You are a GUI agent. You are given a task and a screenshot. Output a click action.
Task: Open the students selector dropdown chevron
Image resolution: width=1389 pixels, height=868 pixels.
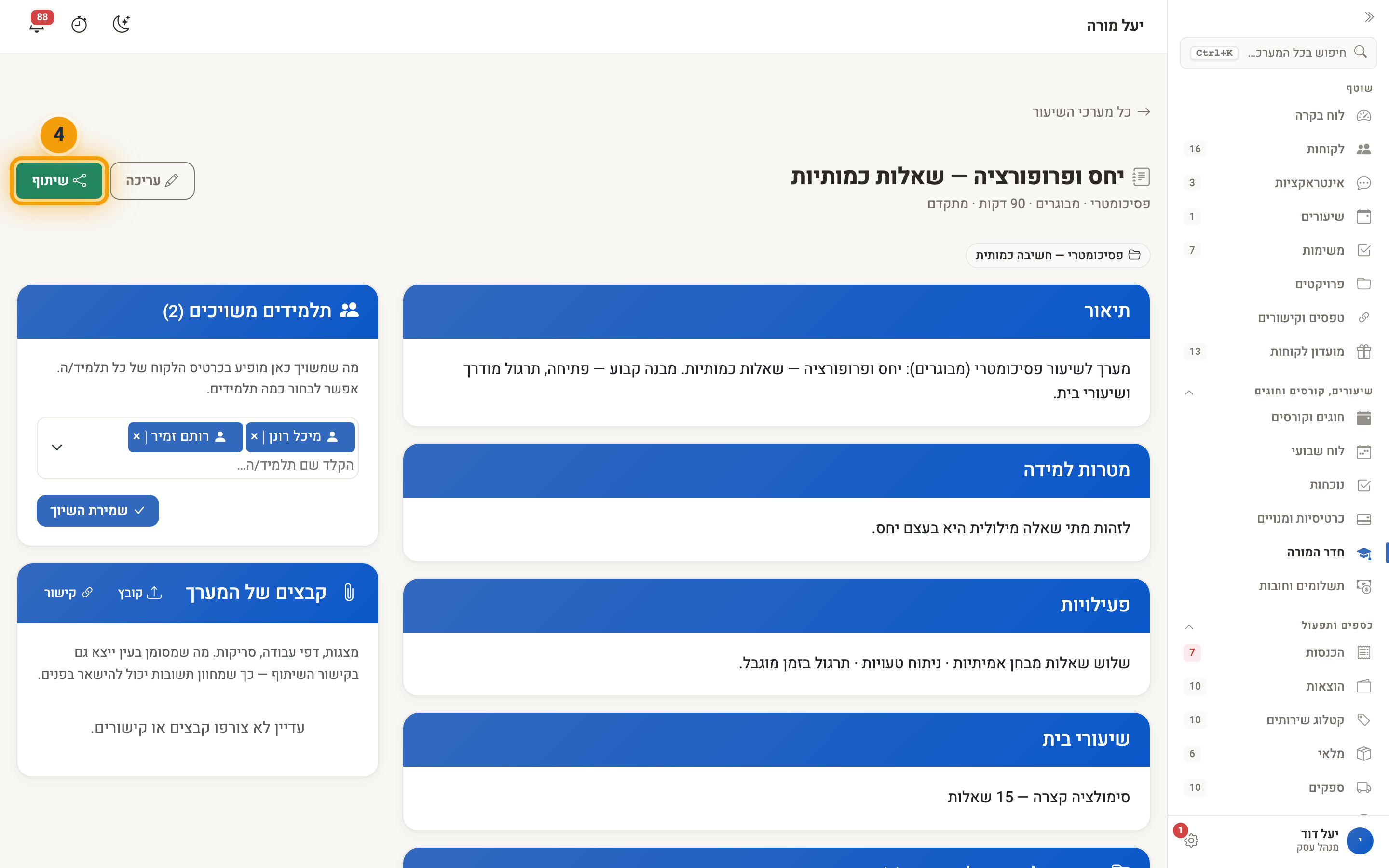tap(57, 447)
